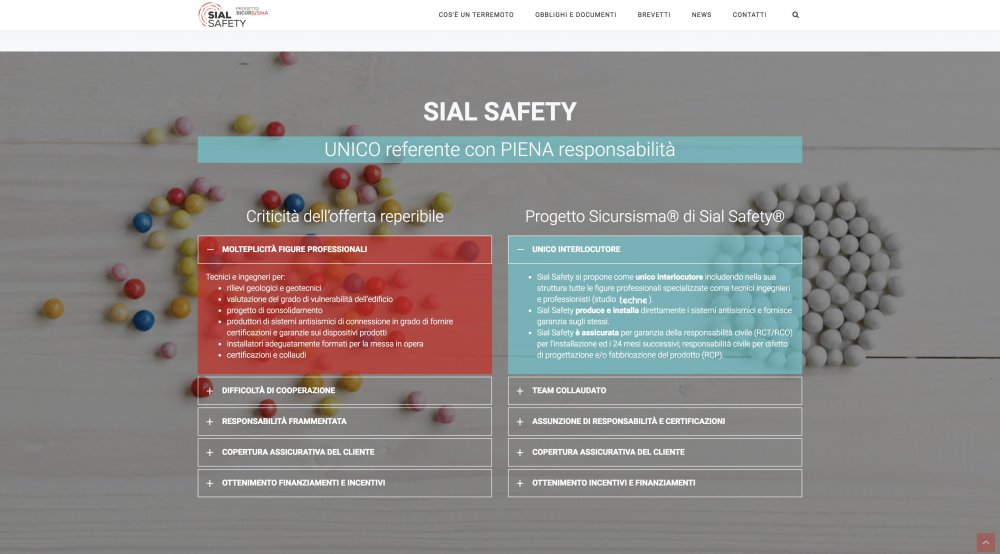Expand left COPERTURA ASSICURATIVA DEL CLIENTE under Criticità
This screenshot has width=1000, height=554.
344,452
